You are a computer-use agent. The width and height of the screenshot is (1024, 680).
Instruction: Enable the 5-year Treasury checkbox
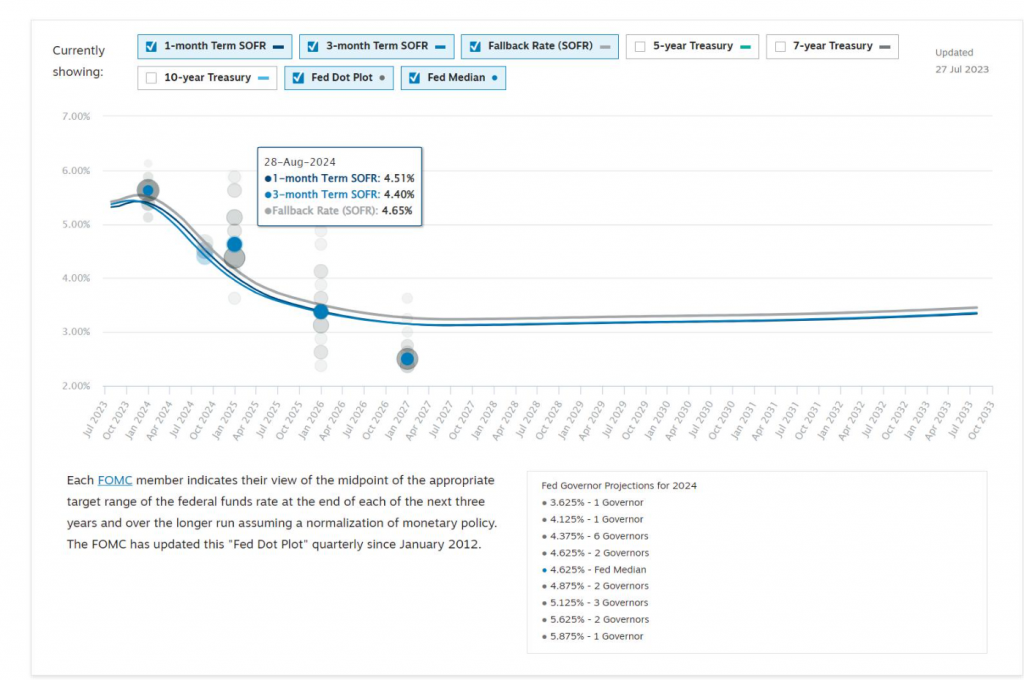(640, 47)
